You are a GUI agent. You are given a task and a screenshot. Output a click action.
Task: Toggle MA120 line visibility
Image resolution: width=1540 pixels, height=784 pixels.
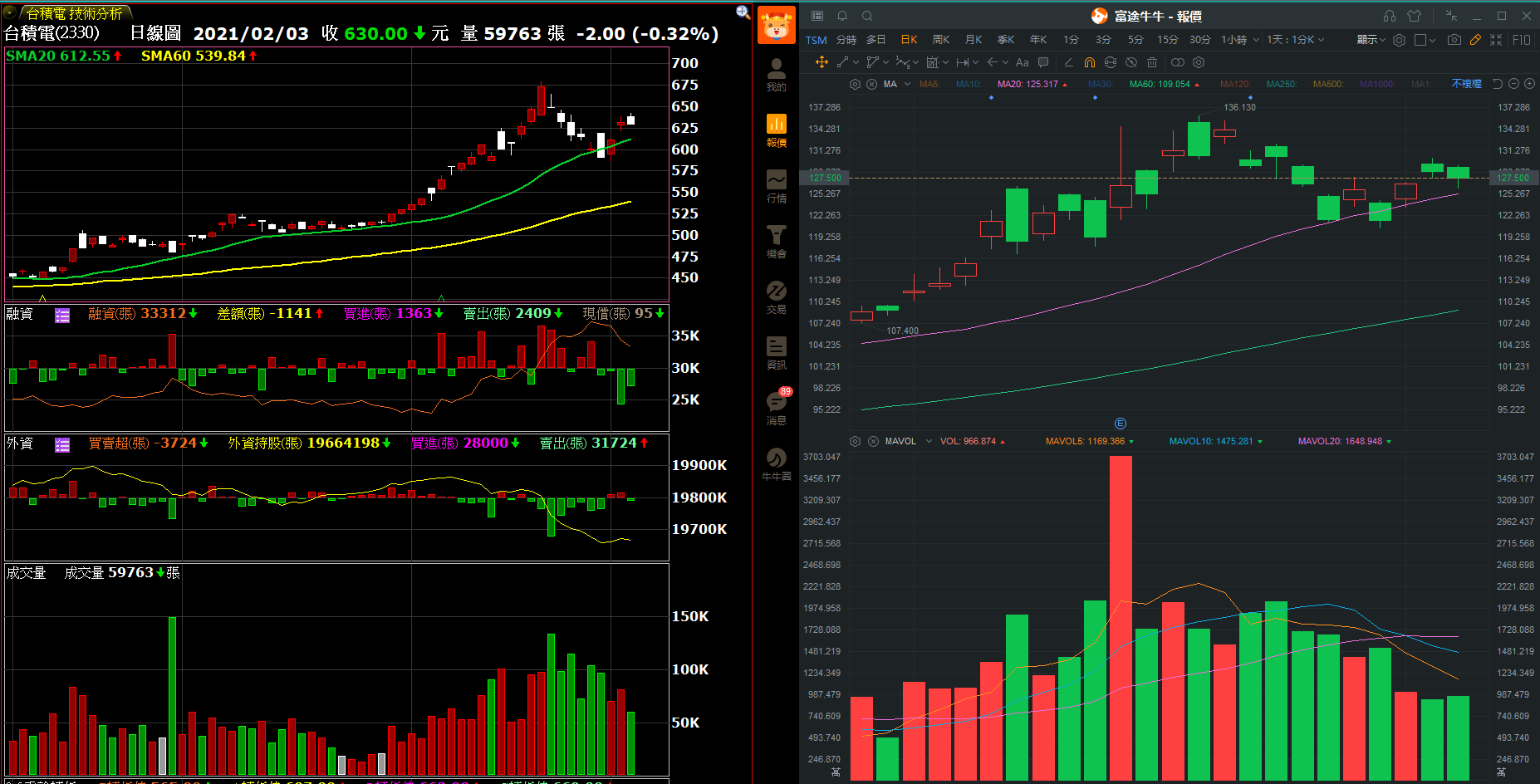pyautogui.click(x=1235, y=84)
